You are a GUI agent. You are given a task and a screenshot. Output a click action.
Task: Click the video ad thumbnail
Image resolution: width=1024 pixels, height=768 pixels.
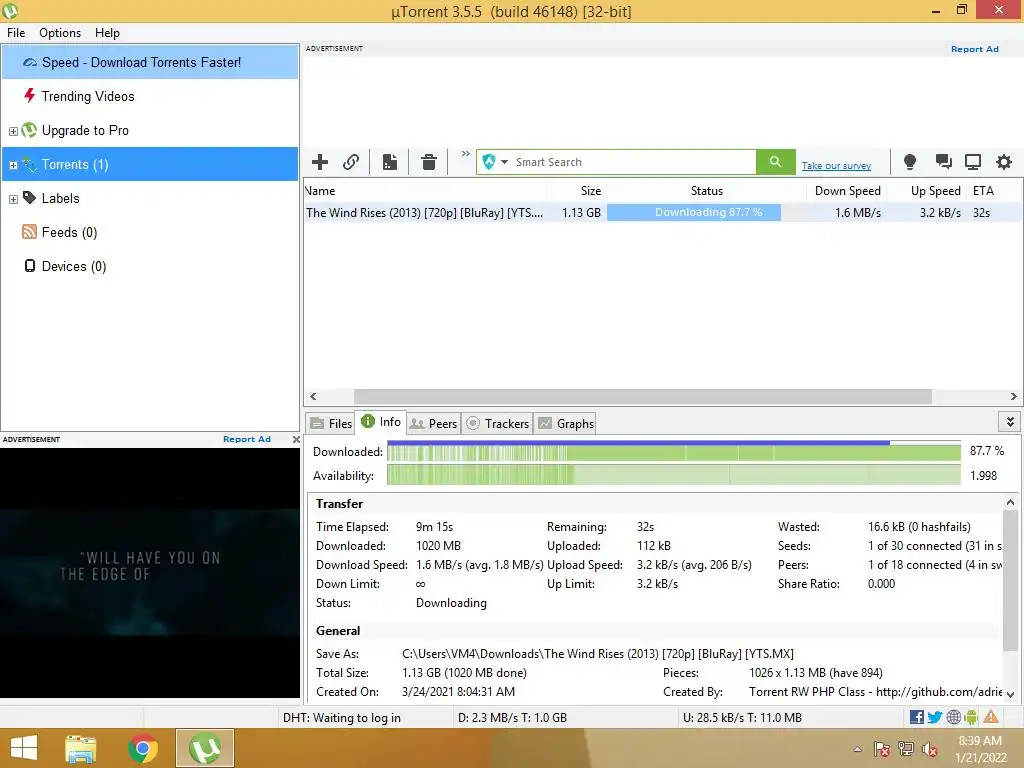coord(150,573)
